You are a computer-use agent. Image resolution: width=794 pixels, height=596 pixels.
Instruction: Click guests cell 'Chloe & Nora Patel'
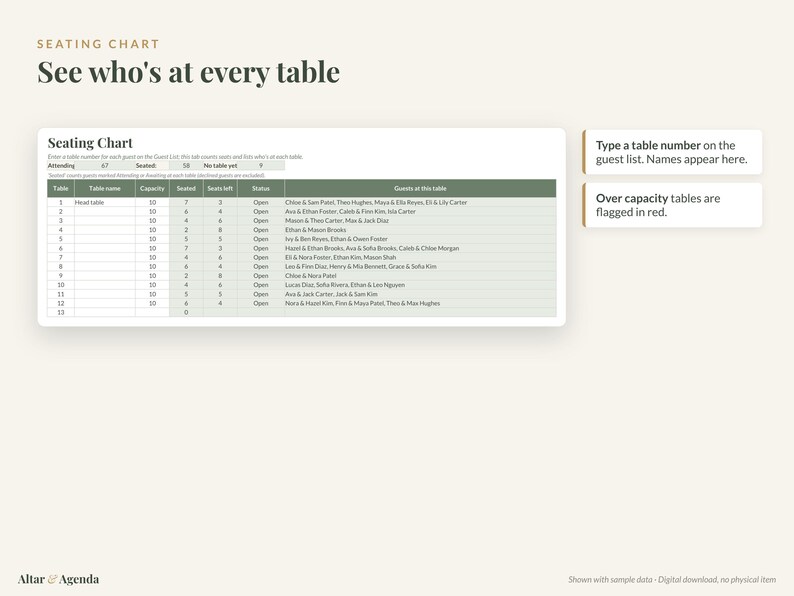pyautogui.click(x=420, y=275)
